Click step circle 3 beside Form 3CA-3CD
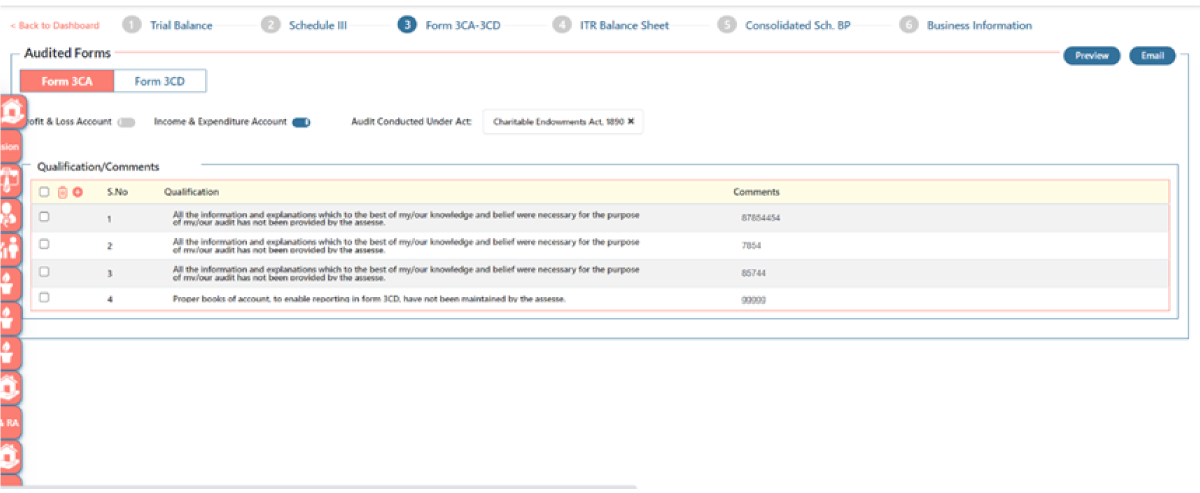 pos(406,25)
